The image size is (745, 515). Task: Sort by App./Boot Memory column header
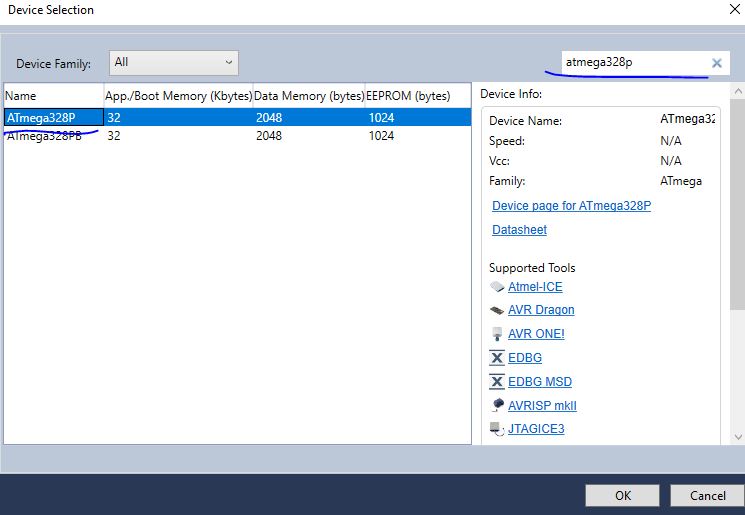coord(178,95)
